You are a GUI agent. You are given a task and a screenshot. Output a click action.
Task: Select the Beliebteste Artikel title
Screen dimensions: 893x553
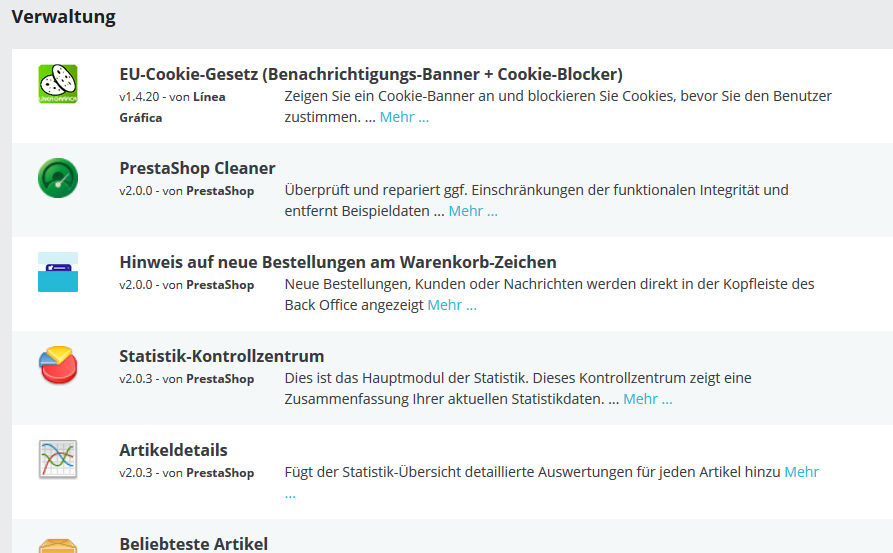[x=193, y=544]
